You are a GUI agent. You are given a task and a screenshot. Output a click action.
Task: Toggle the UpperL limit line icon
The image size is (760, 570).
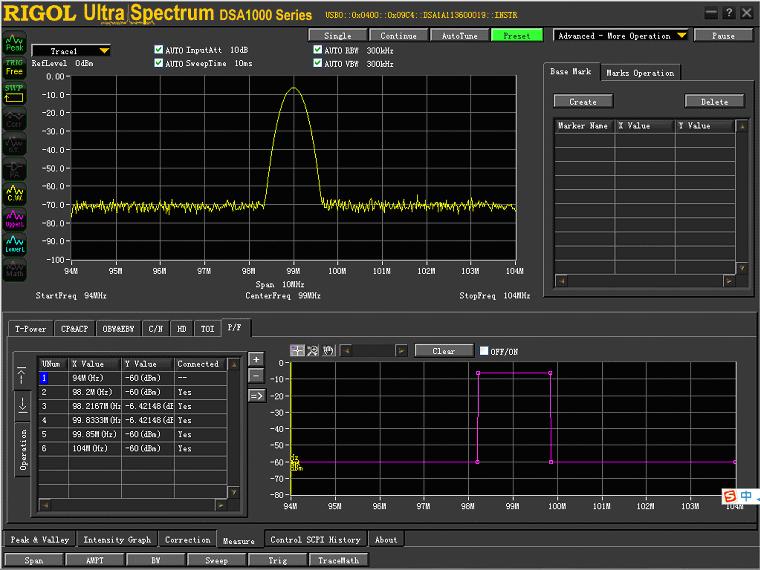pyautogui.click(x=14, y=219)
